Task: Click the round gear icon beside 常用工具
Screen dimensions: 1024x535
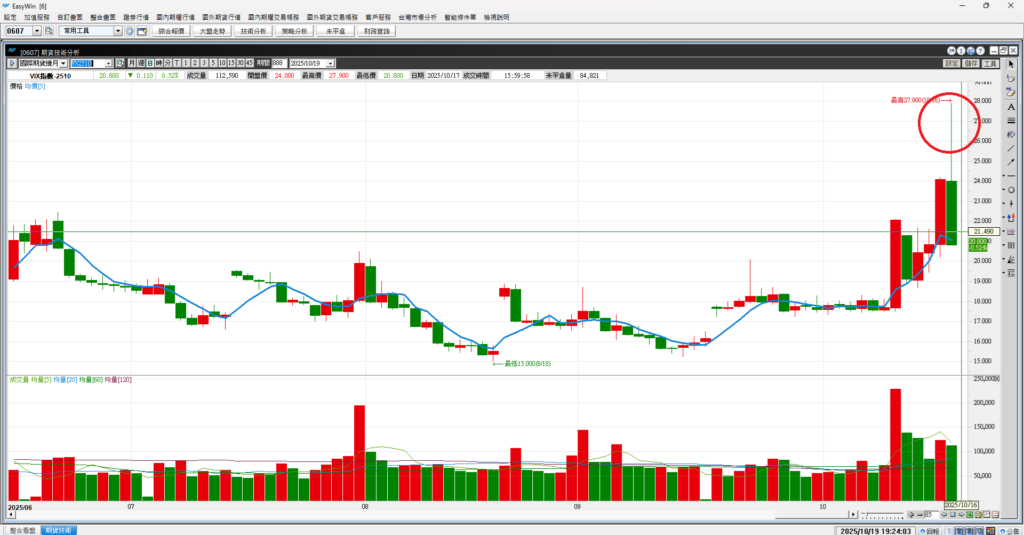Action: [129, 32]
